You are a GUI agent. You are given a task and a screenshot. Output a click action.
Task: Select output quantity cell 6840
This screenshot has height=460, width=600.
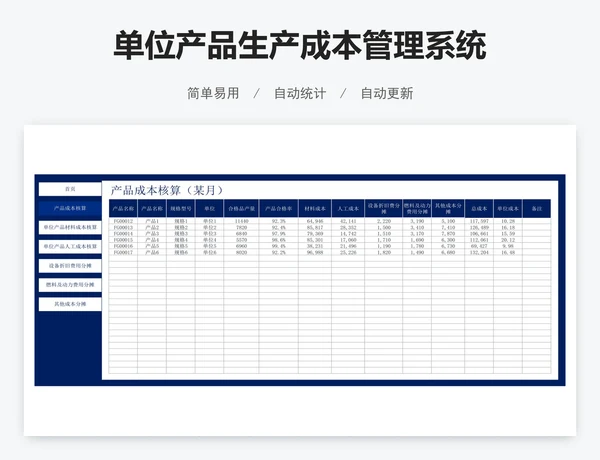241,233
